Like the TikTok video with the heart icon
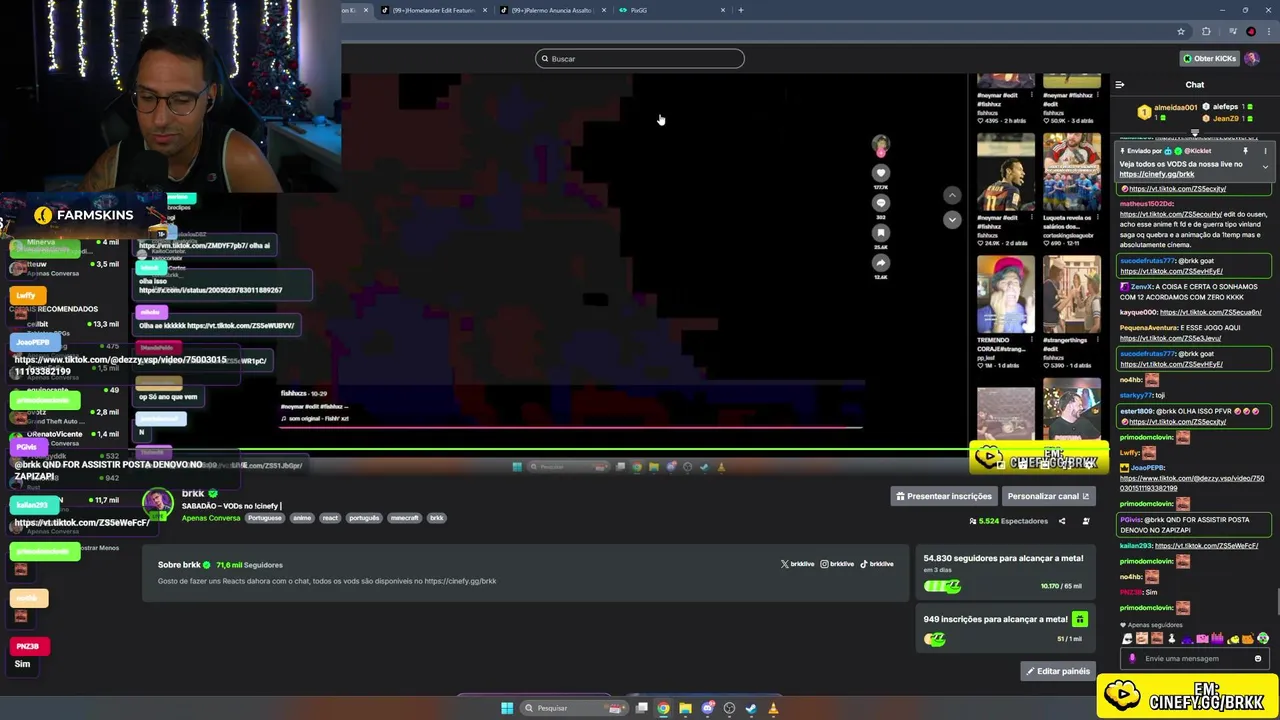The image size is (1280, 720). tap(881, 173)
